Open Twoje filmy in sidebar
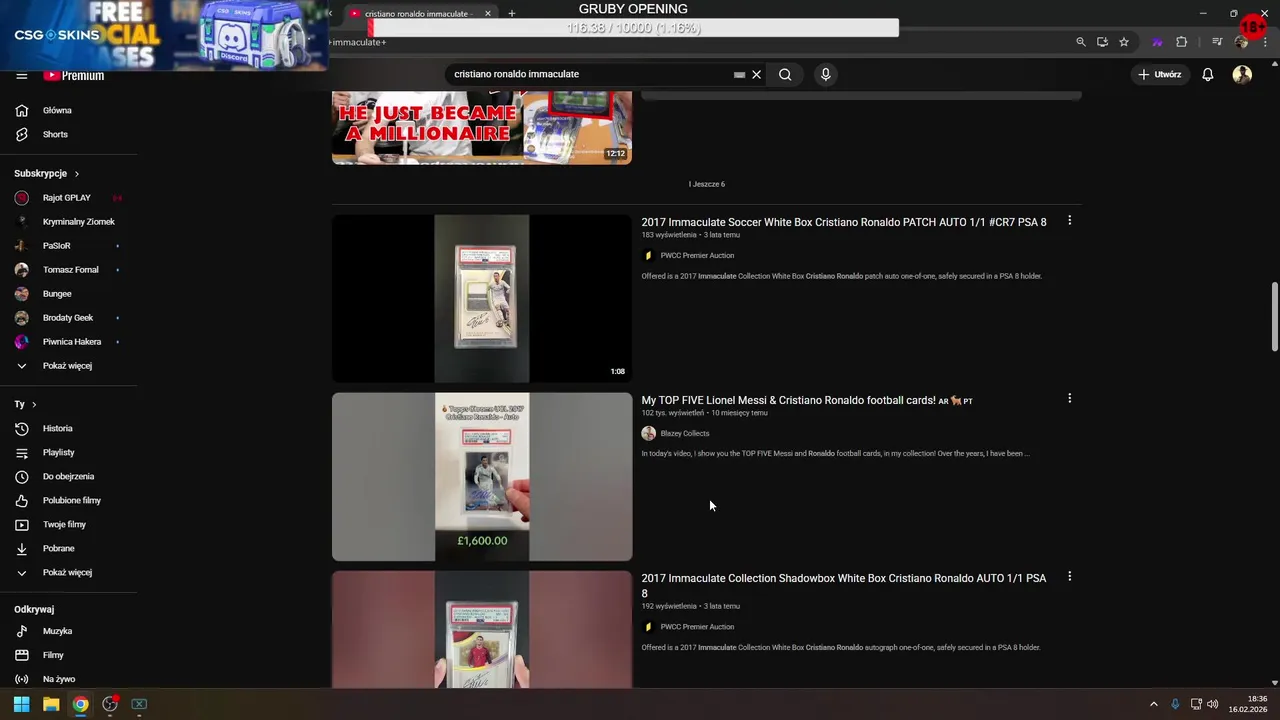Image resolution: width=1280 pixels, height=720 pixels. (64, 524)
